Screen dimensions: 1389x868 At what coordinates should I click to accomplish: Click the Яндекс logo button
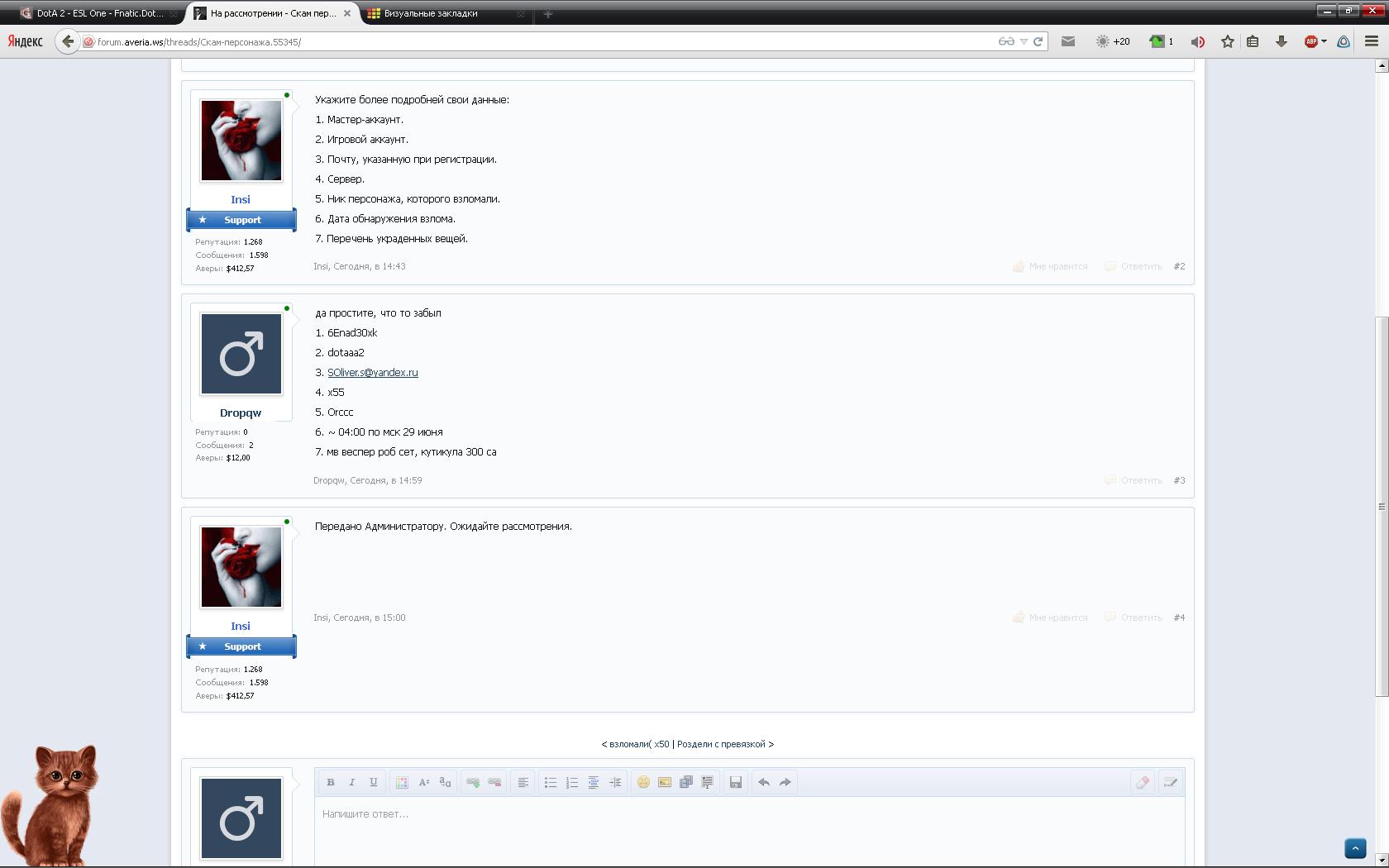[25, 41]
